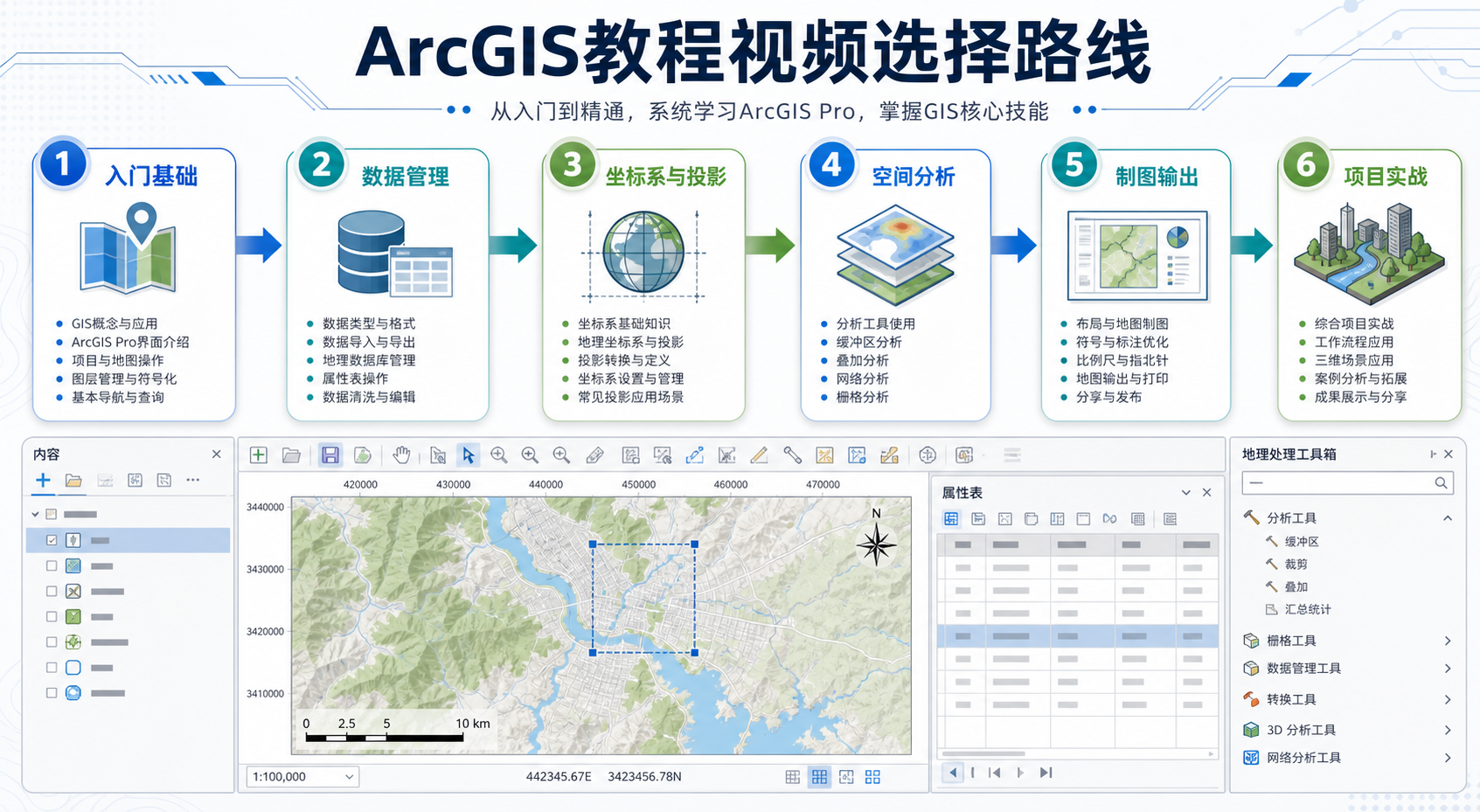Check the layer with crossed-lines icon
Viewport: 1480px width, 812px height.
point(52,591)
